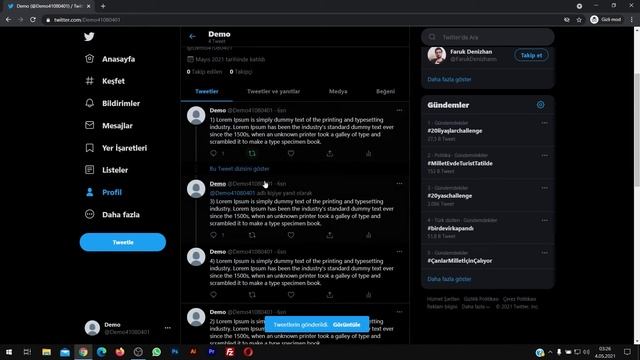Open options for #20liyaşlarchallenge trend

click(x=544, y=123)
